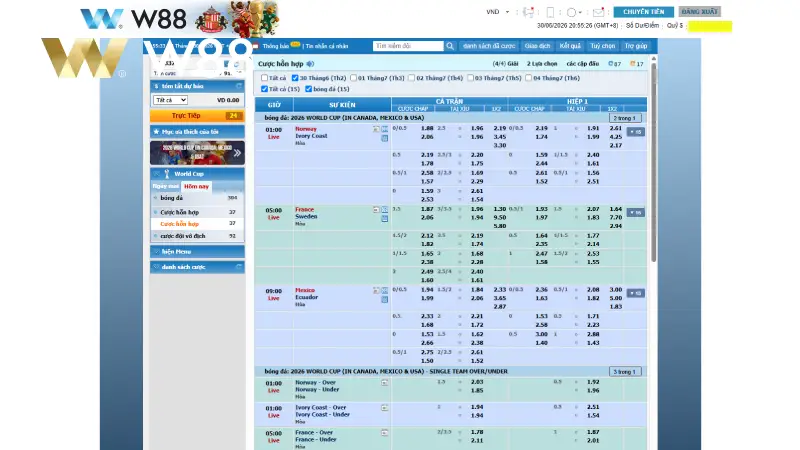Click the vertical scrollbar of odds table
800x450 pixels.
[654, 163]
